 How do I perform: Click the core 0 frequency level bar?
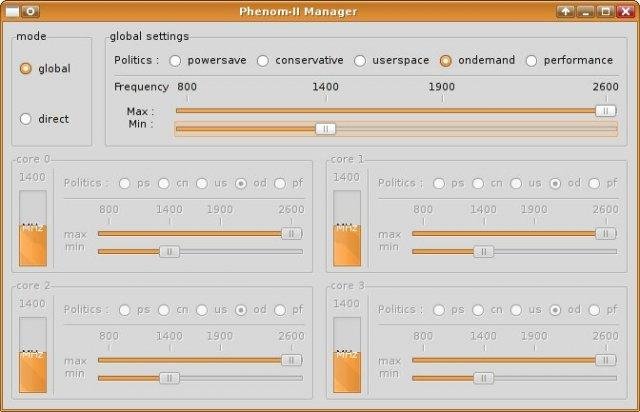tap(33, 228)
